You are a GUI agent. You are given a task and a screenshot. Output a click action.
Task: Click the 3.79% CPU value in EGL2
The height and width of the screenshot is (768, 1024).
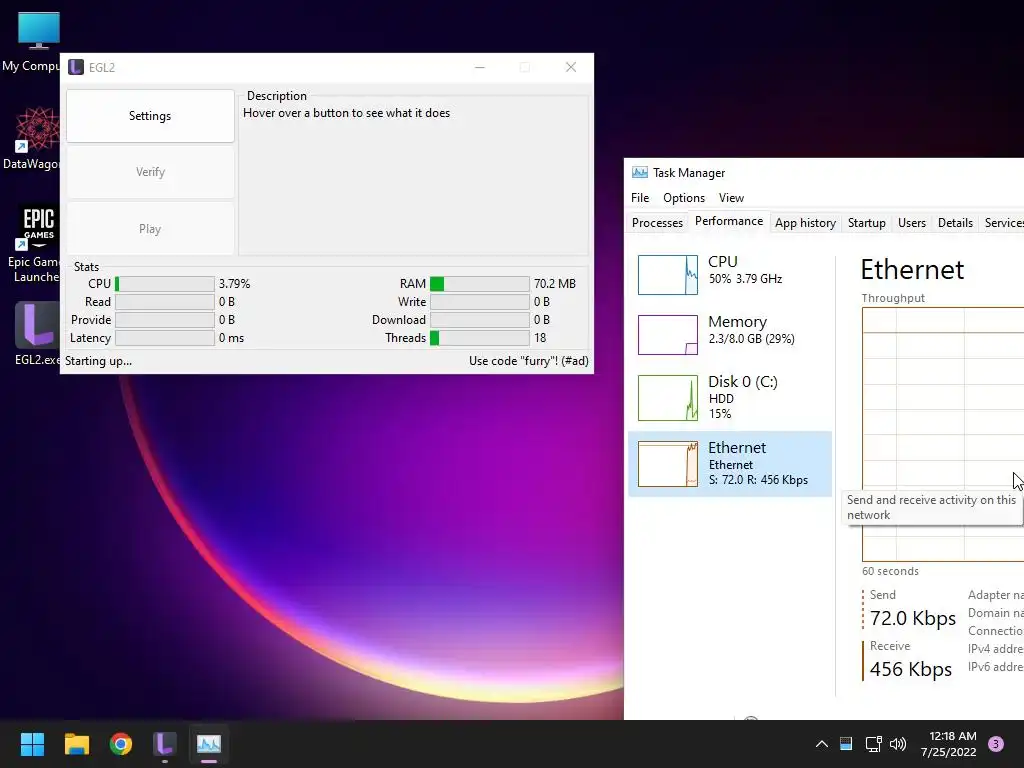234,283
